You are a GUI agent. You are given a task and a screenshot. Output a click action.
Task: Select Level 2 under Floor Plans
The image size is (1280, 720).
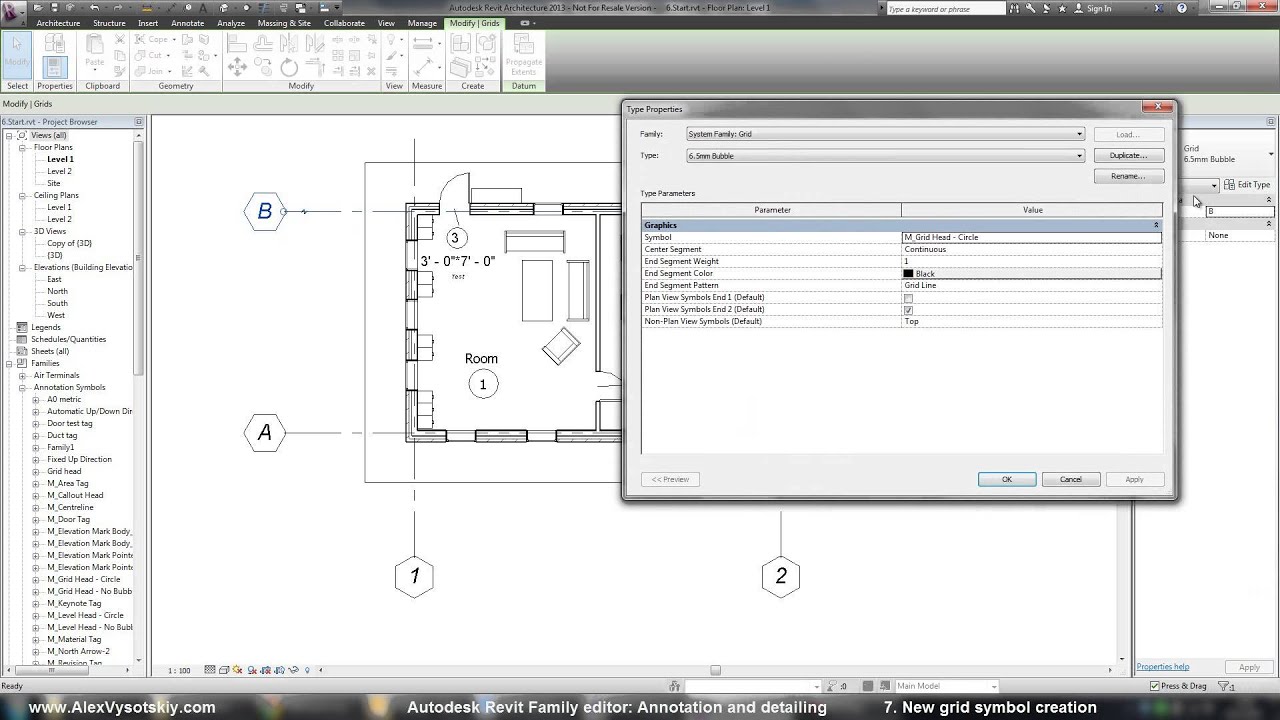pos(59,171)
